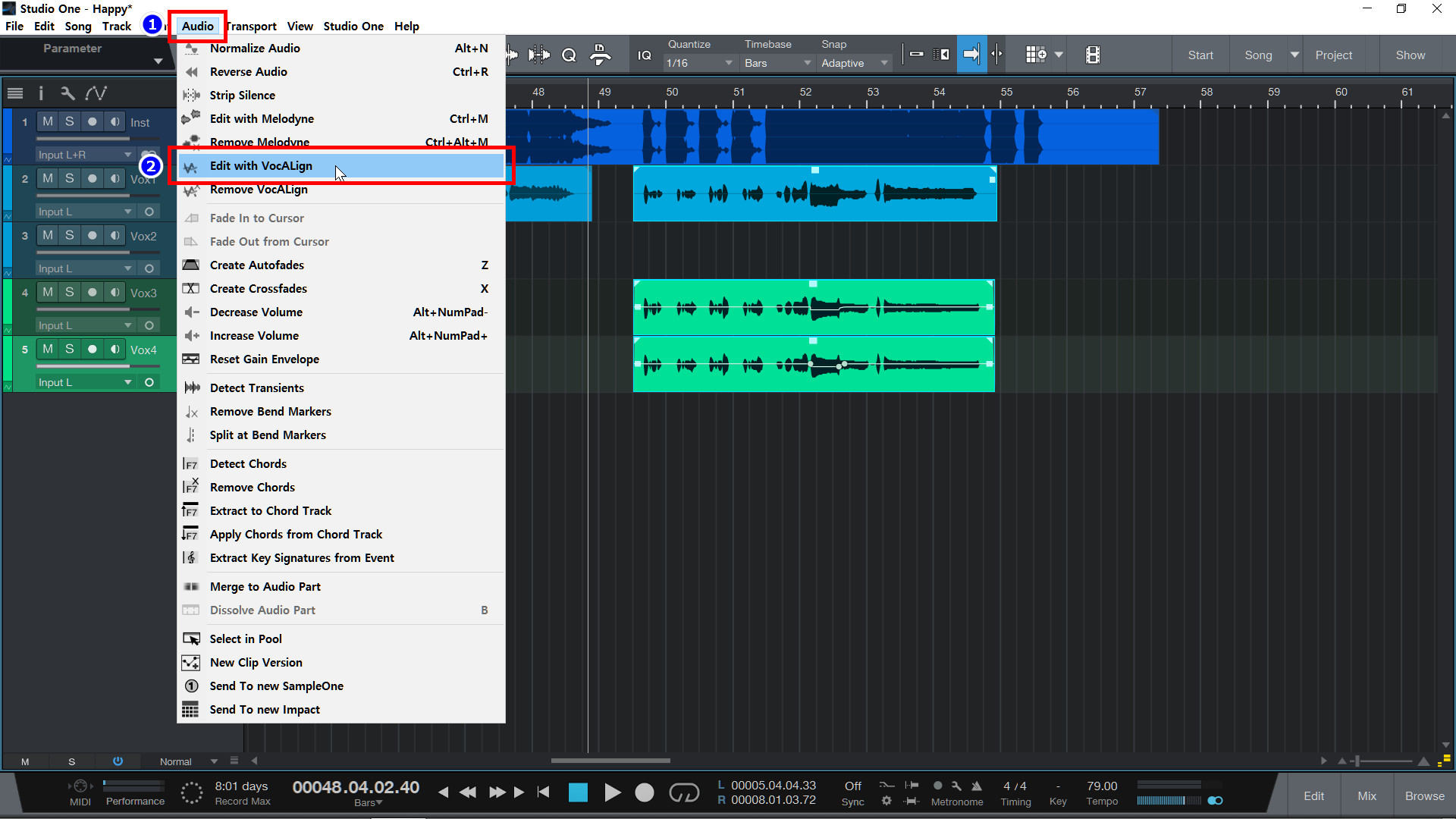The height and width of the screenshot is (819, 1456).
Task: Open the Quantize 1/16 dropdown
Action: pyautogui.click(x=698, y=63)
